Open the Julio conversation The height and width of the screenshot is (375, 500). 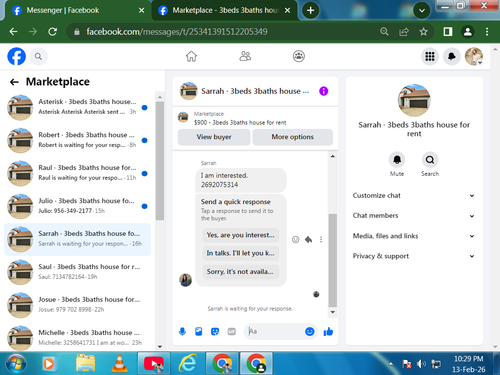pyautogui.click(x=77, y=206)
